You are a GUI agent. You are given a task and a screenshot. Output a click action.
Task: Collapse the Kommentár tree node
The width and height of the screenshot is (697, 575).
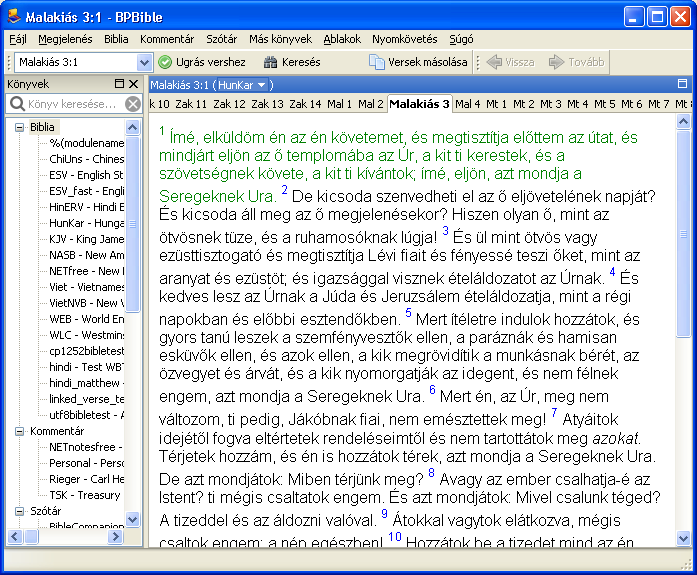pyautogui.click(x=19, y=431)
